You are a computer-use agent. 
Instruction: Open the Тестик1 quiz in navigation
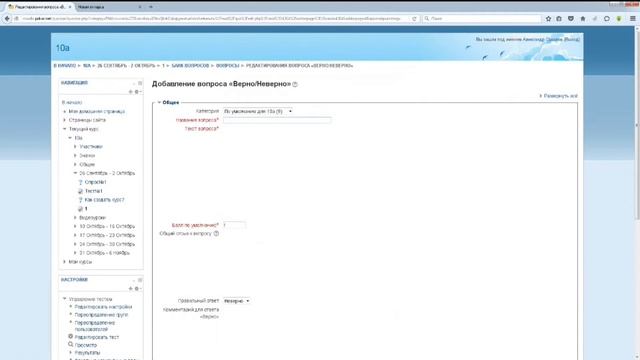pyautogui.click(x=94, y=191)
